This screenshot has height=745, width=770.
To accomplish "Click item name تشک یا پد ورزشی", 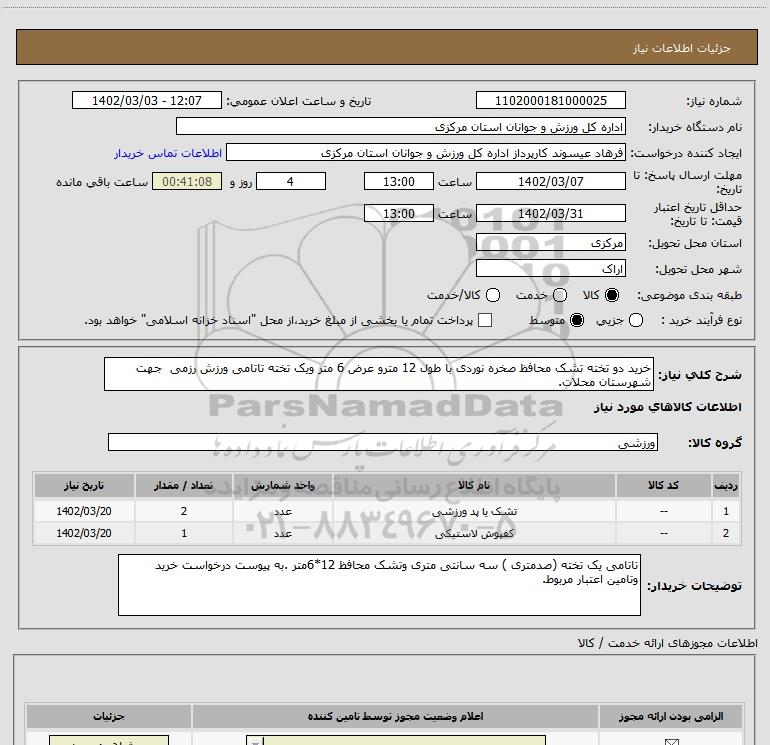I will coord(474,511).
